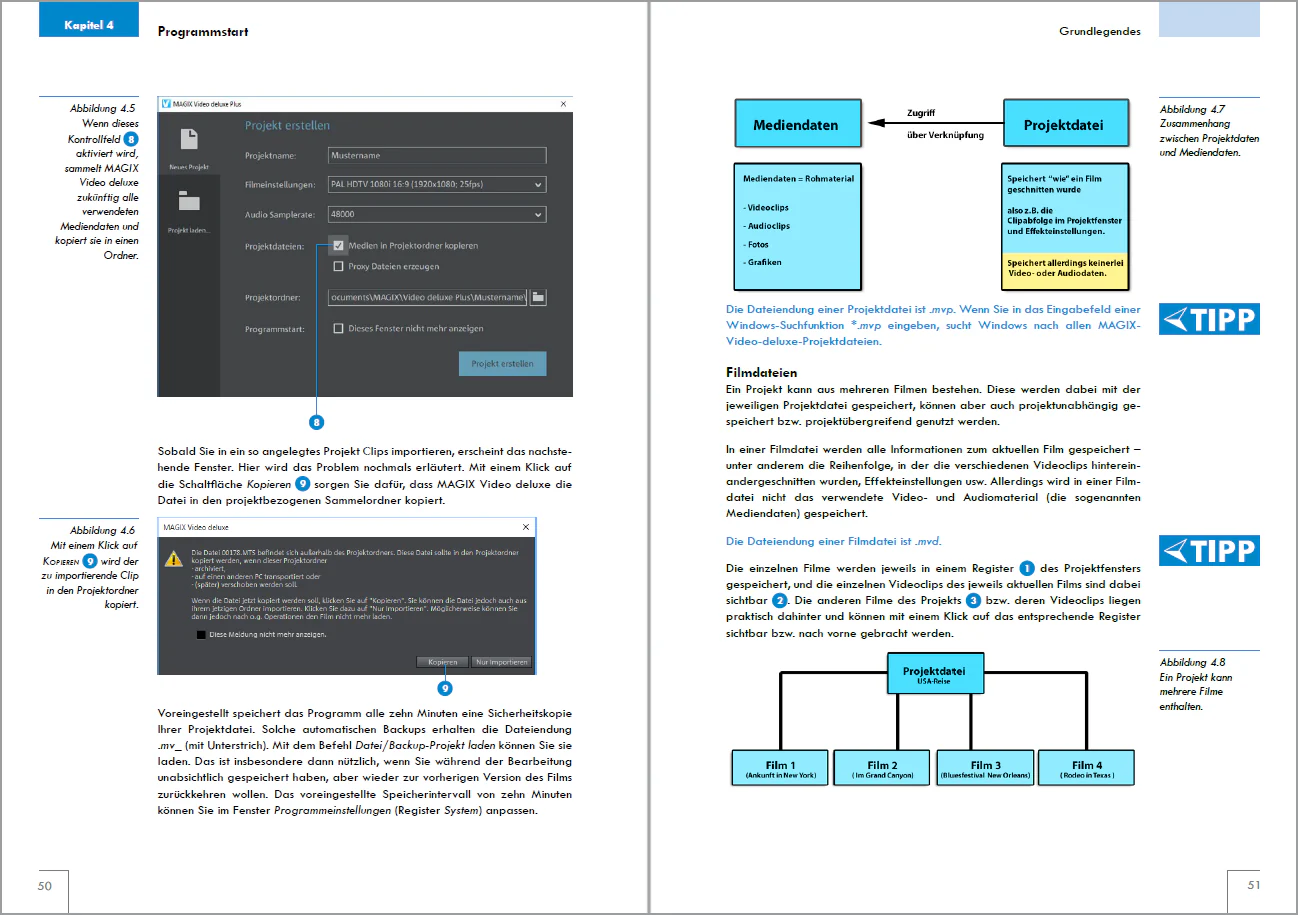Click the Kopieren button
This screenshot has width=1298, height=915.
click(x=443, y=662)
